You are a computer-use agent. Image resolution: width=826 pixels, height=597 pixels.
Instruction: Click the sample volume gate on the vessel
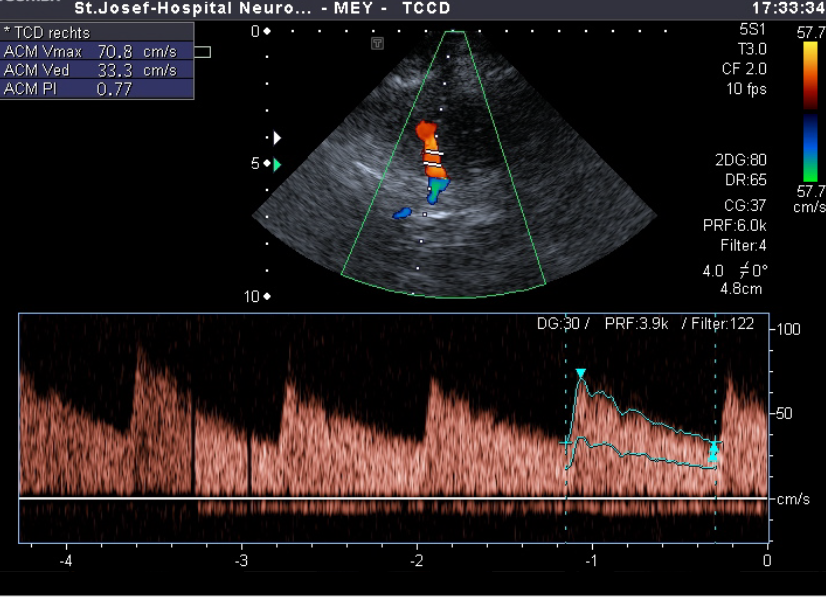(434, 159)
